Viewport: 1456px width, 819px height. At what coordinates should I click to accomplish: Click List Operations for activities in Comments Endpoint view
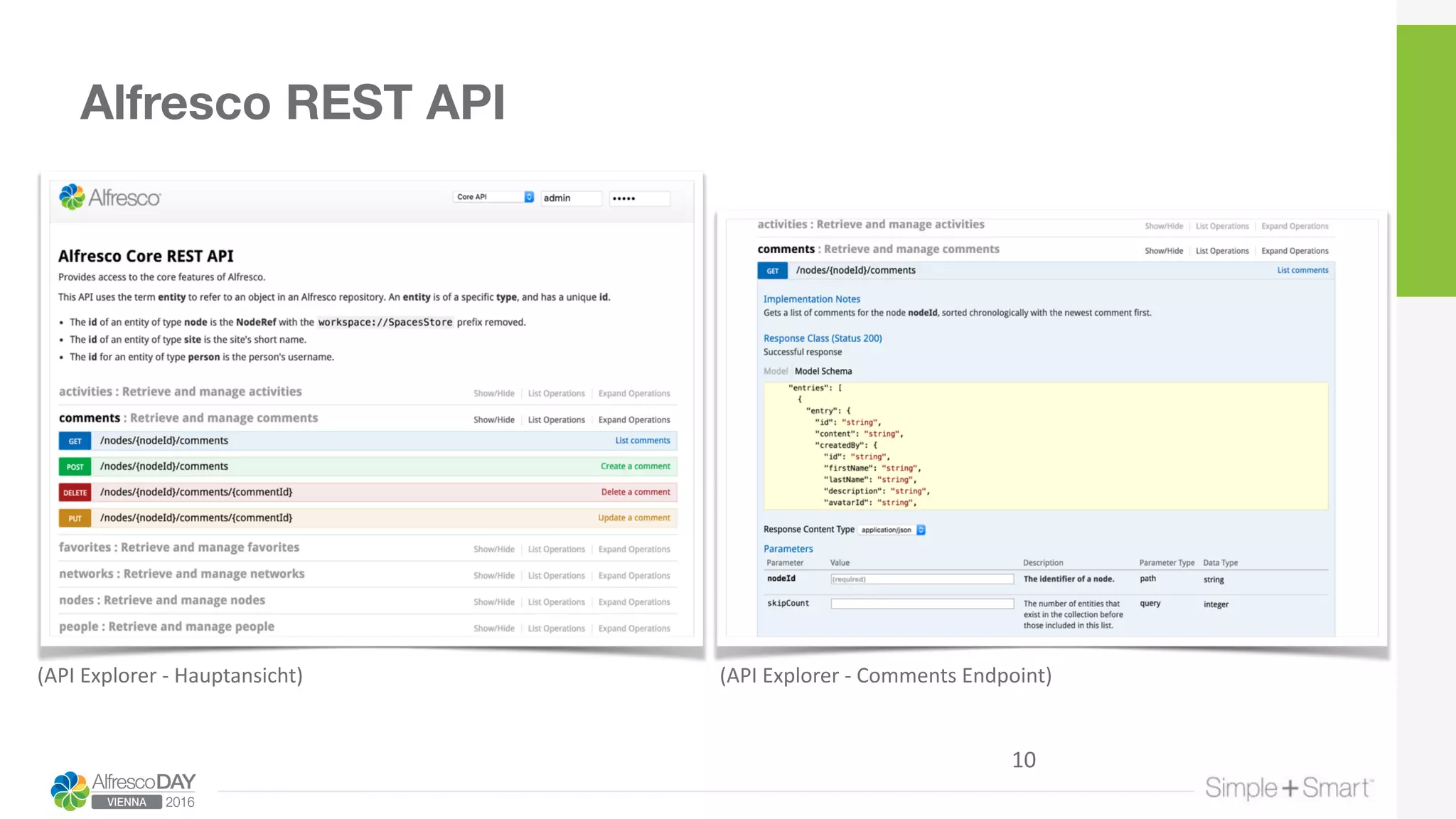pyautogui.click(x=1222, y=226)
